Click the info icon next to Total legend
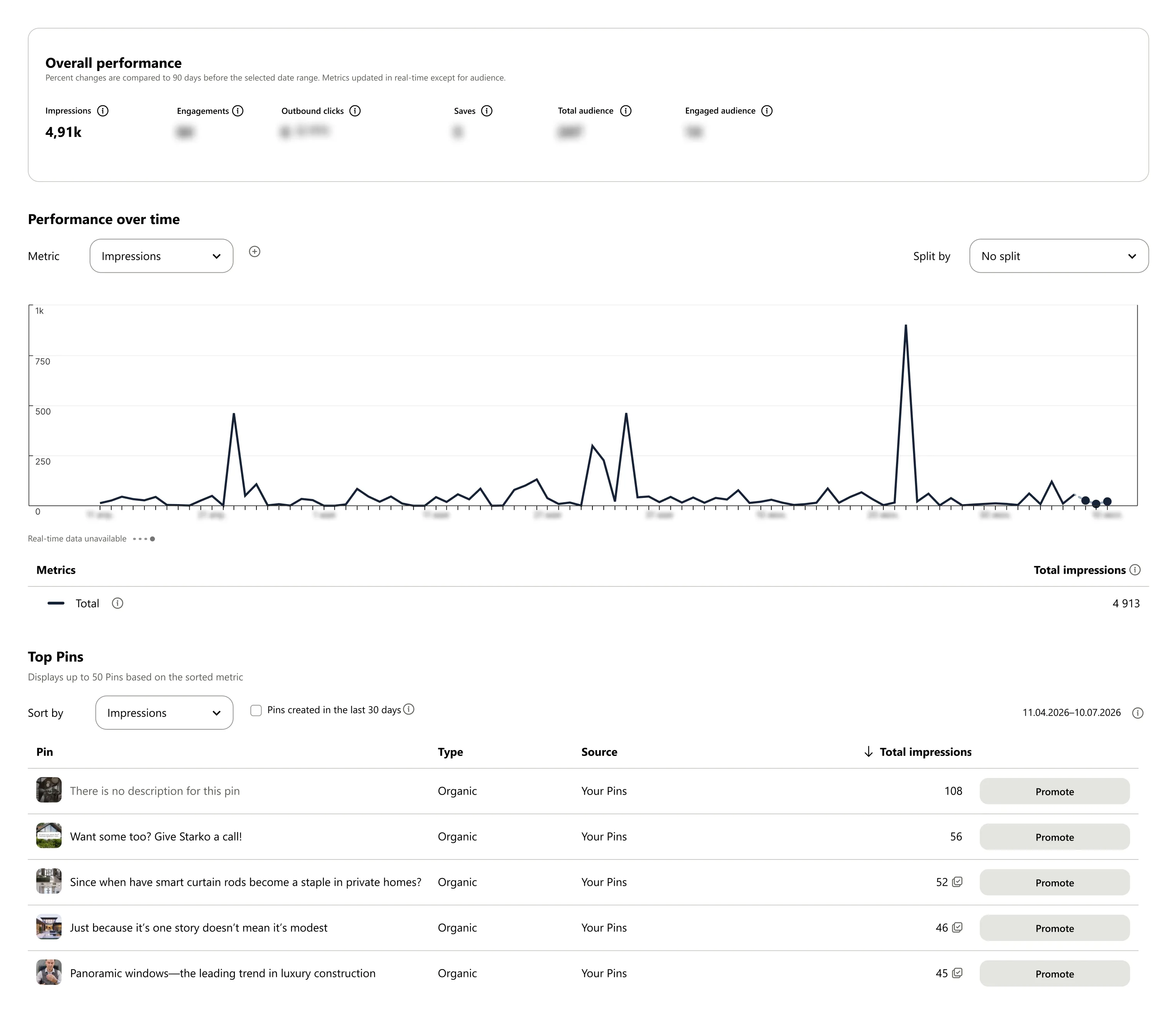 coord(117,603)
